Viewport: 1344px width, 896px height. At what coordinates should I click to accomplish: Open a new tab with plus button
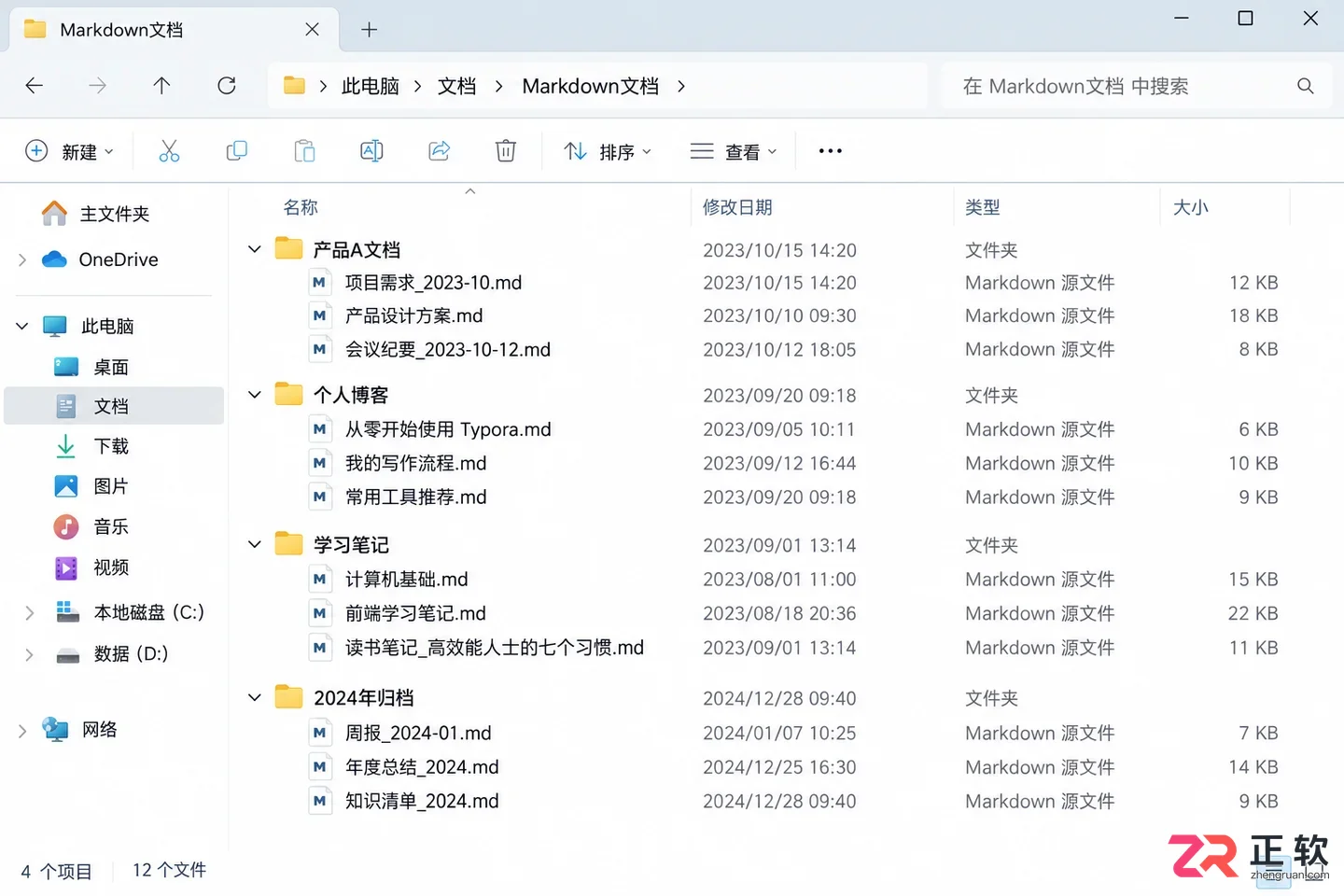click(x=370, y=30)
